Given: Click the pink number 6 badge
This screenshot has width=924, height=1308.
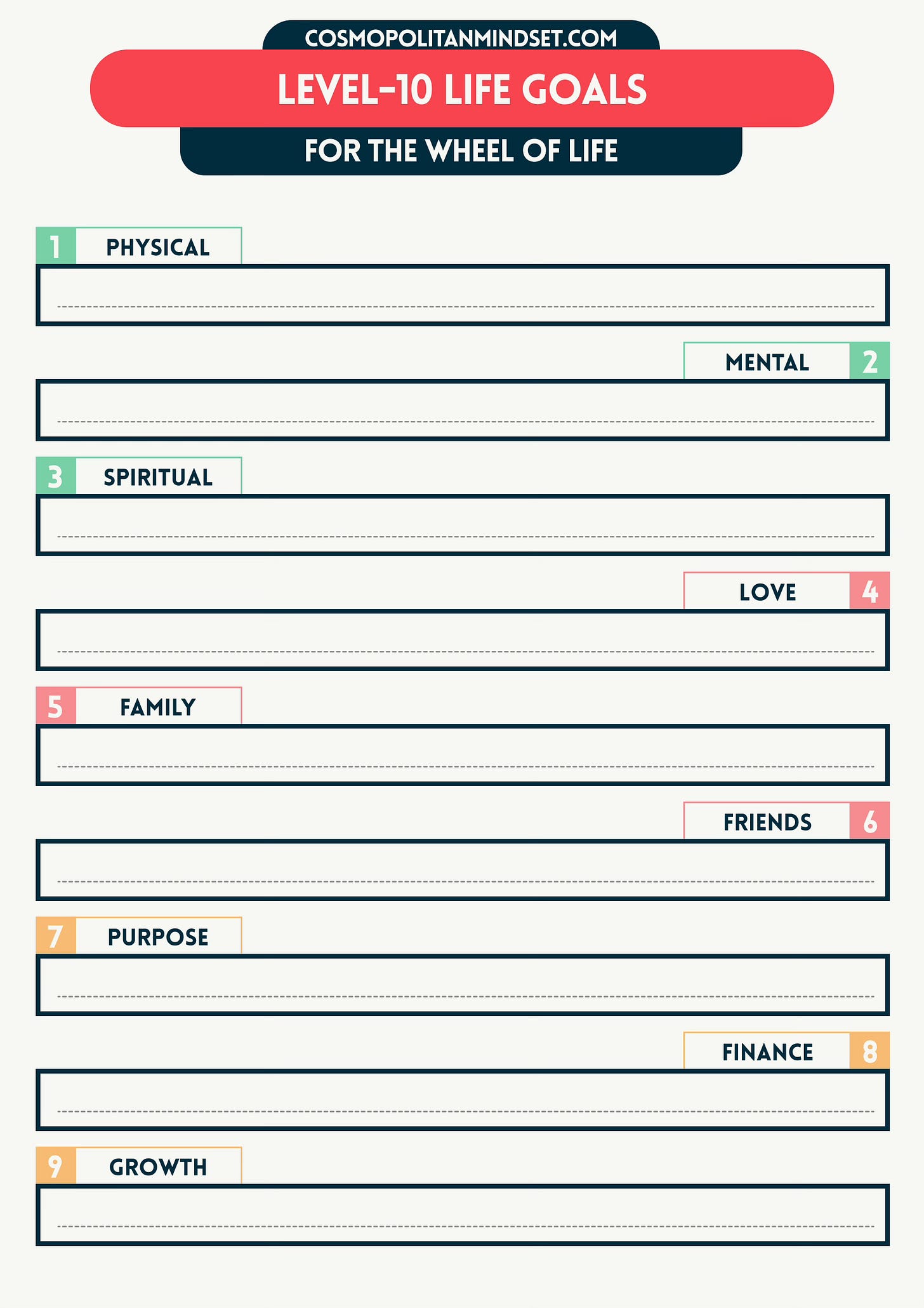Looking at the screenshot, I should pos(869,820).
